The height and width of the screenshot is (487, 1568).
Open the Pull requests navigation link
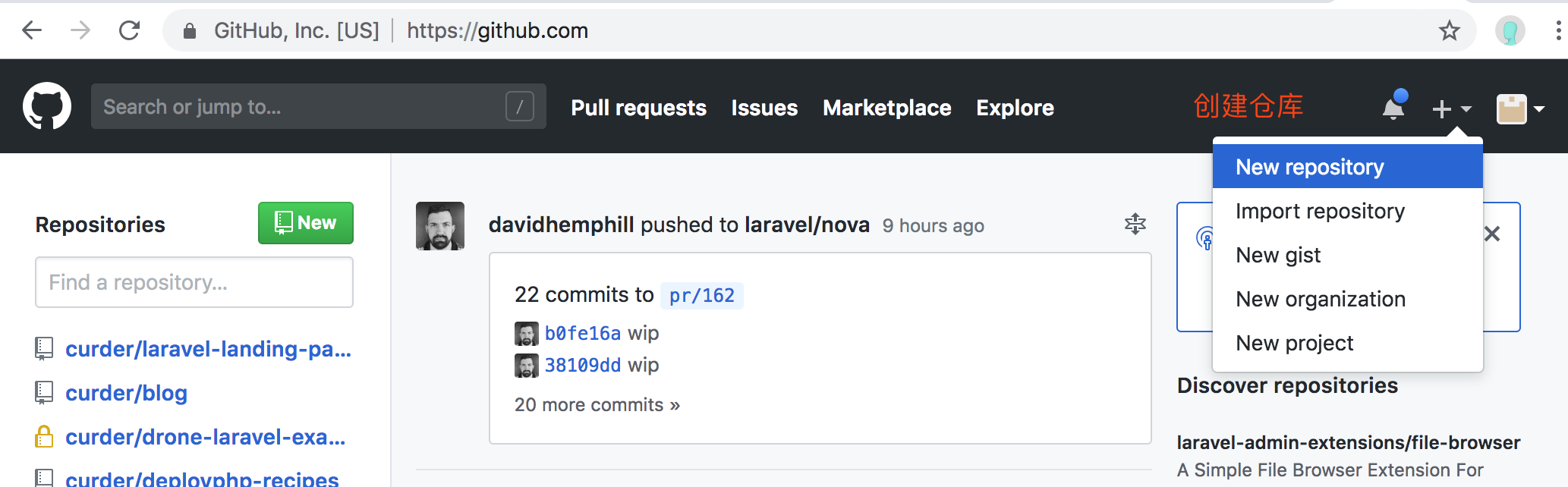(x=638, y=108)
